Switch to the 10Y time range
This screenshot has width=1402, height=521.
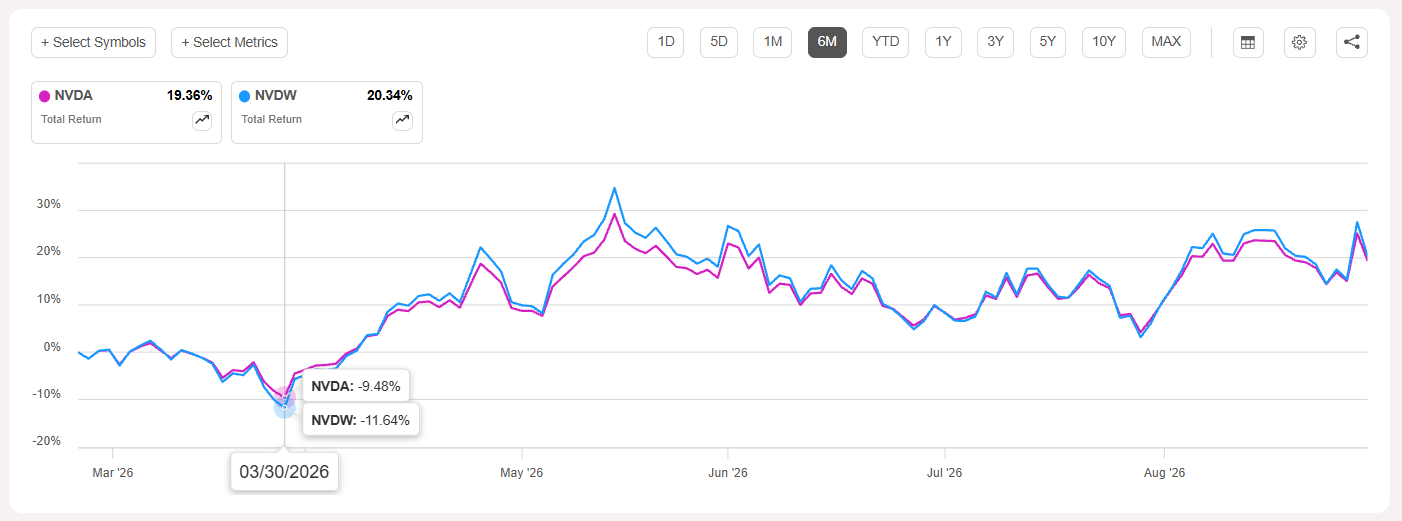pyautogui.click(x=1104, y=42)
